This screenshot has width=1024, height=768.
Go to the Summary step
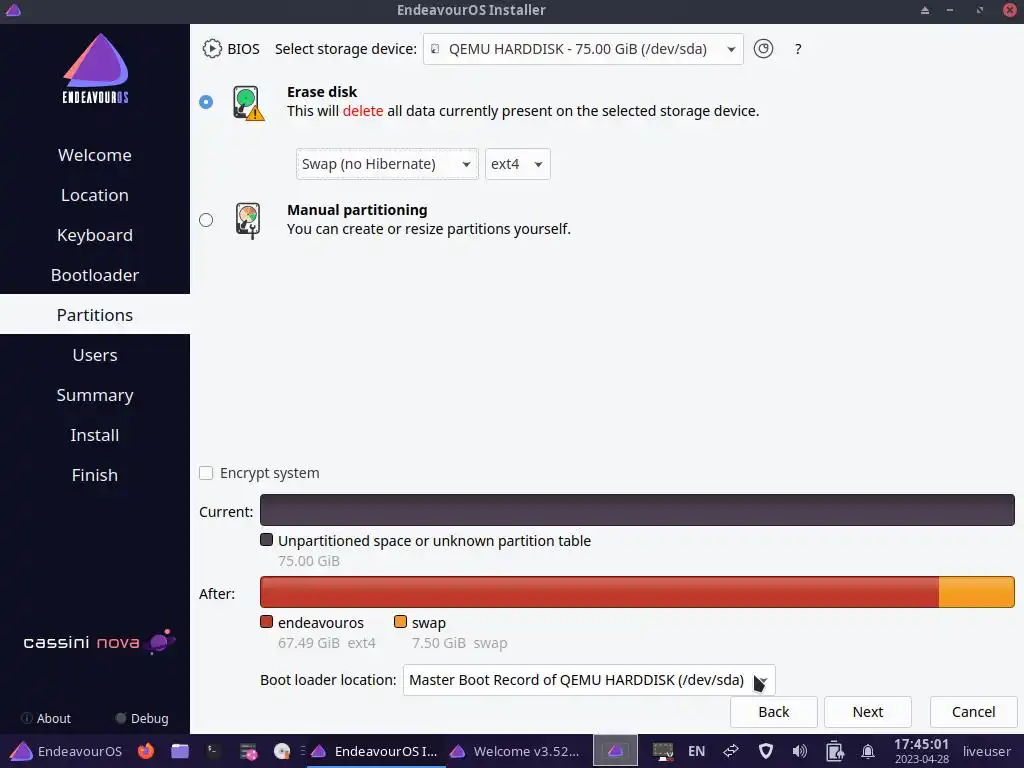click(95, 395)
